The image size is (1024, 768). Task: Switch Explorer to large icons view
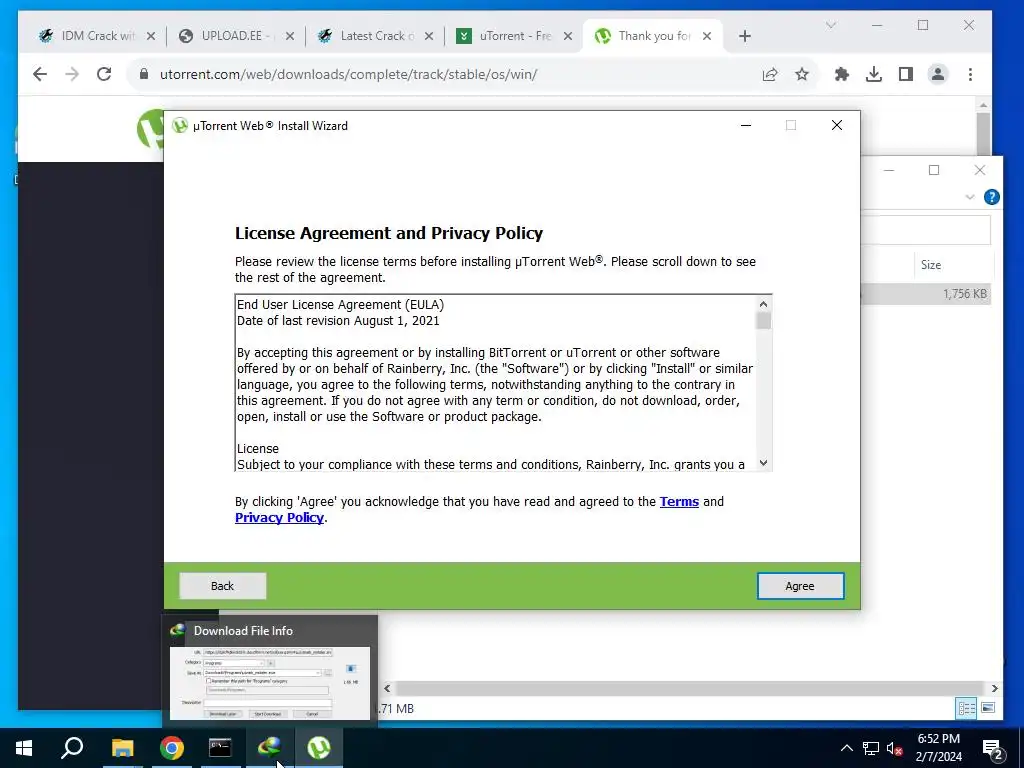pyautogui.click(x=988, y=708)
